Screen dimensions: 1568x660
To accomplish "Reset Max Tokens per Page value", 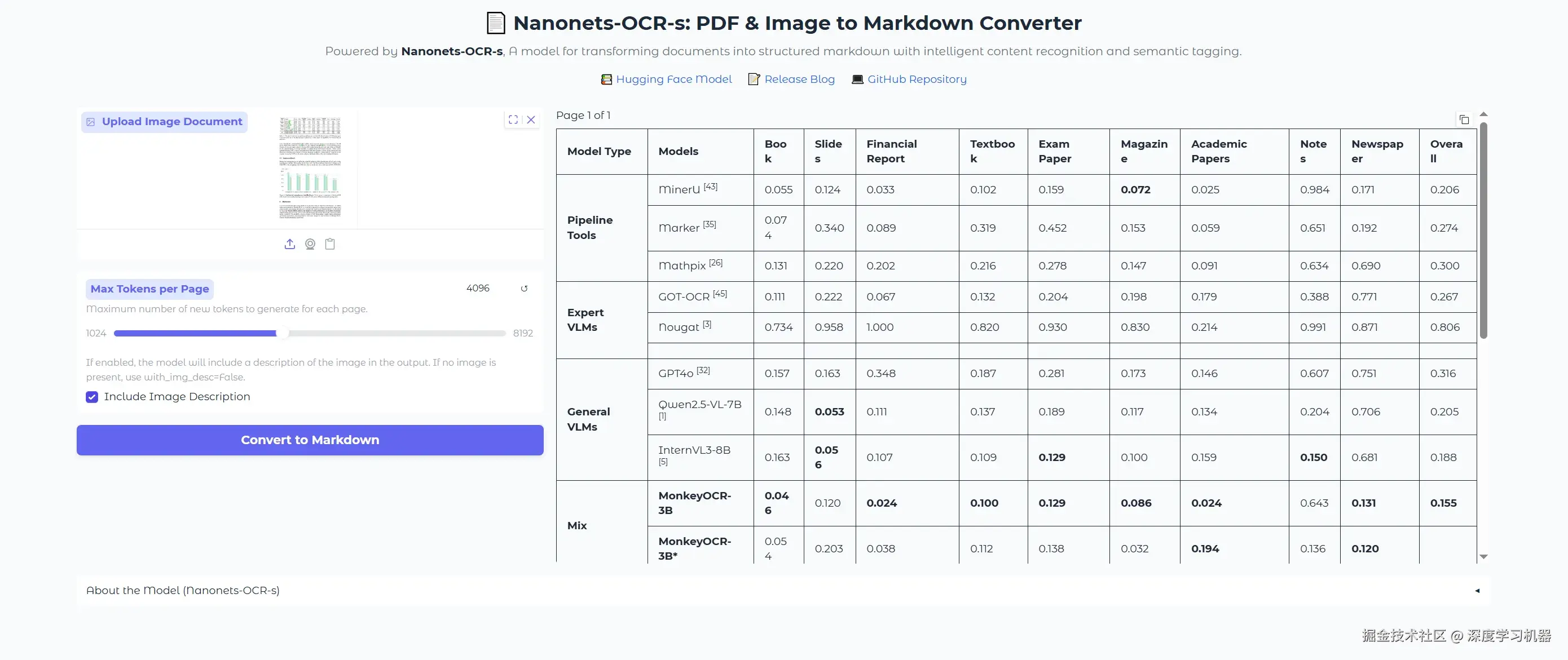I will coord(524,289).
